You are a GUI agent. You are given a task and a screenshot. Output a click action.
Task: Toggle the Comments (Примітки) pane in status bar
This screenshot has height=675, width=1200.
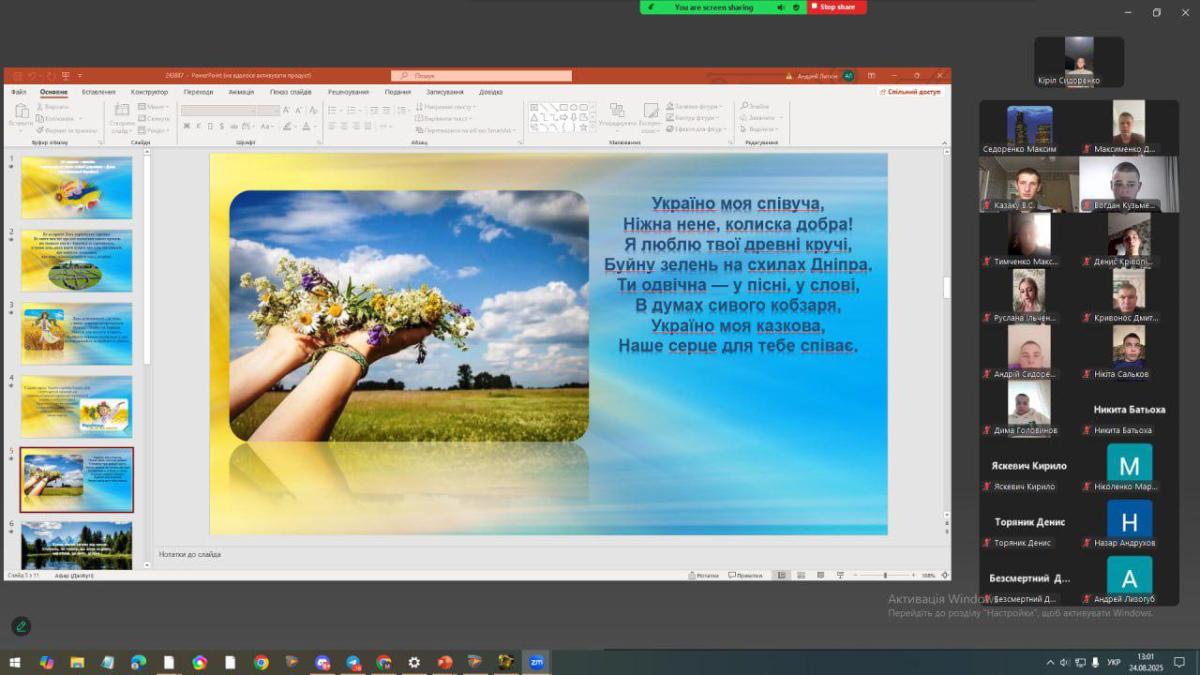pos(745,576)
